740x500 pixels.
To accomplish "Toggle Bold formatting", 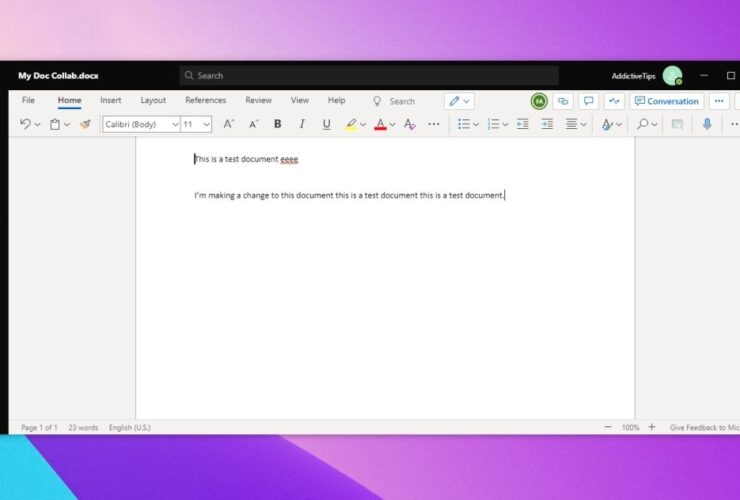I will pos(278,124).
